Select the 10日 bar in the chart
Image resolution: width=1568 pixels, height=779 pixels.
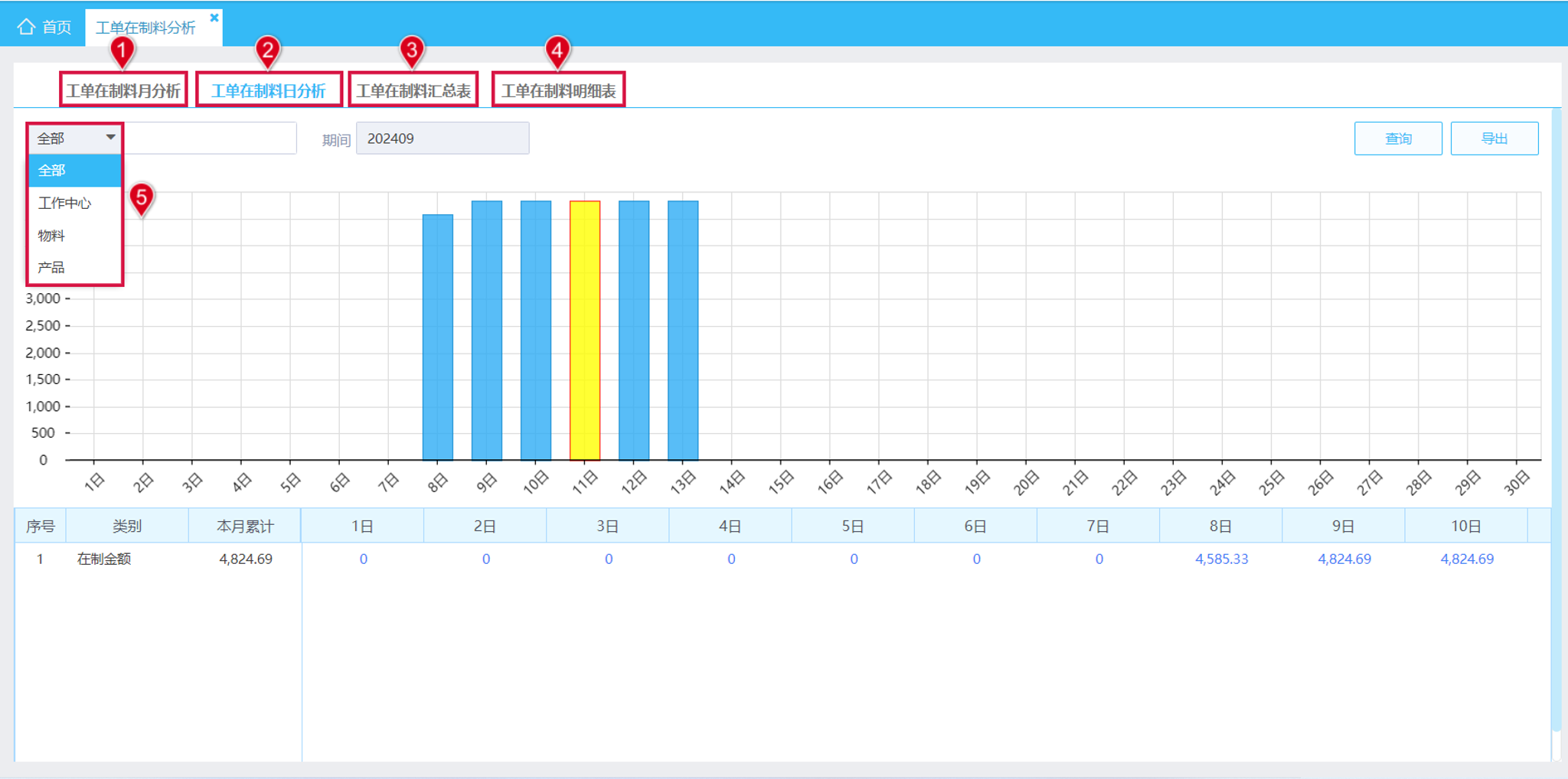click(536, 331)
